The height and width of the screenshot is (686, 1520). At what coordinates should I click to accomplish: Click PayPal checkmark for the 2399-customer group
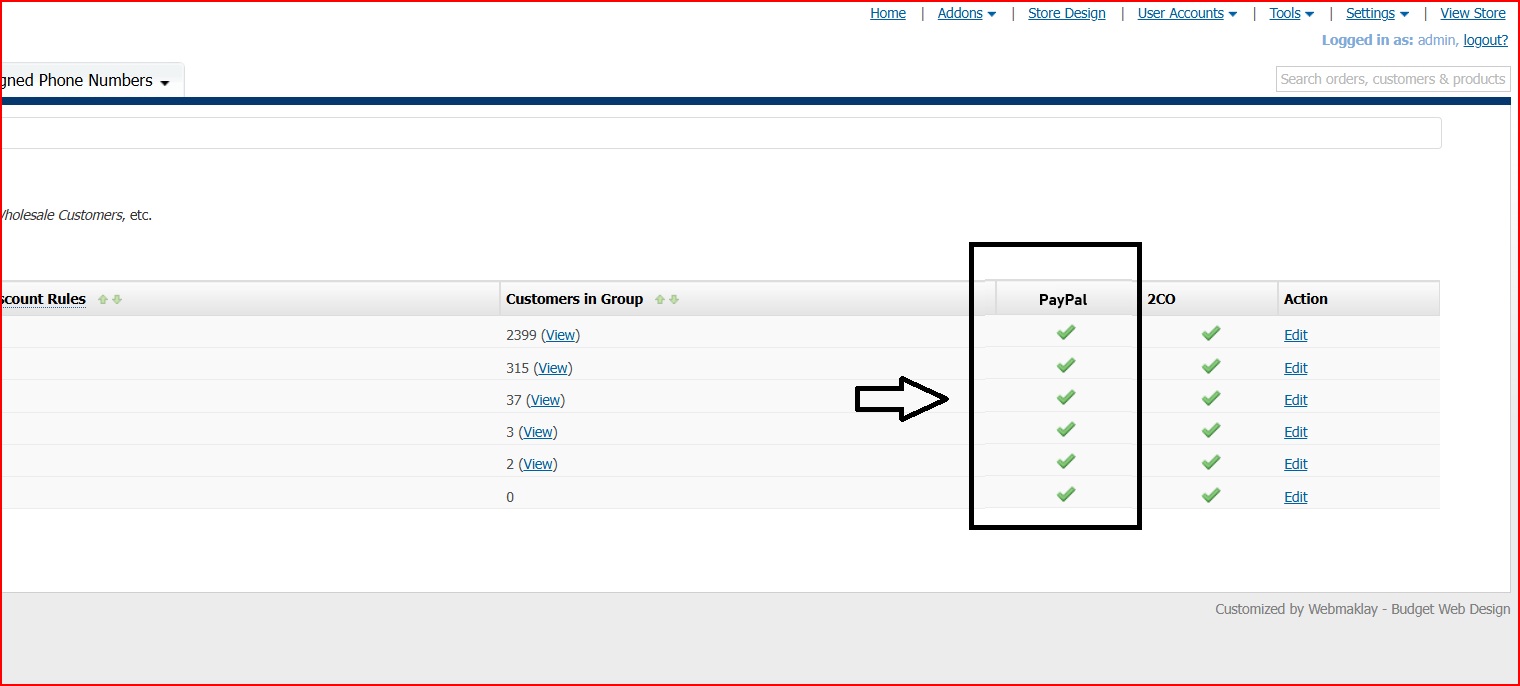1066,333
